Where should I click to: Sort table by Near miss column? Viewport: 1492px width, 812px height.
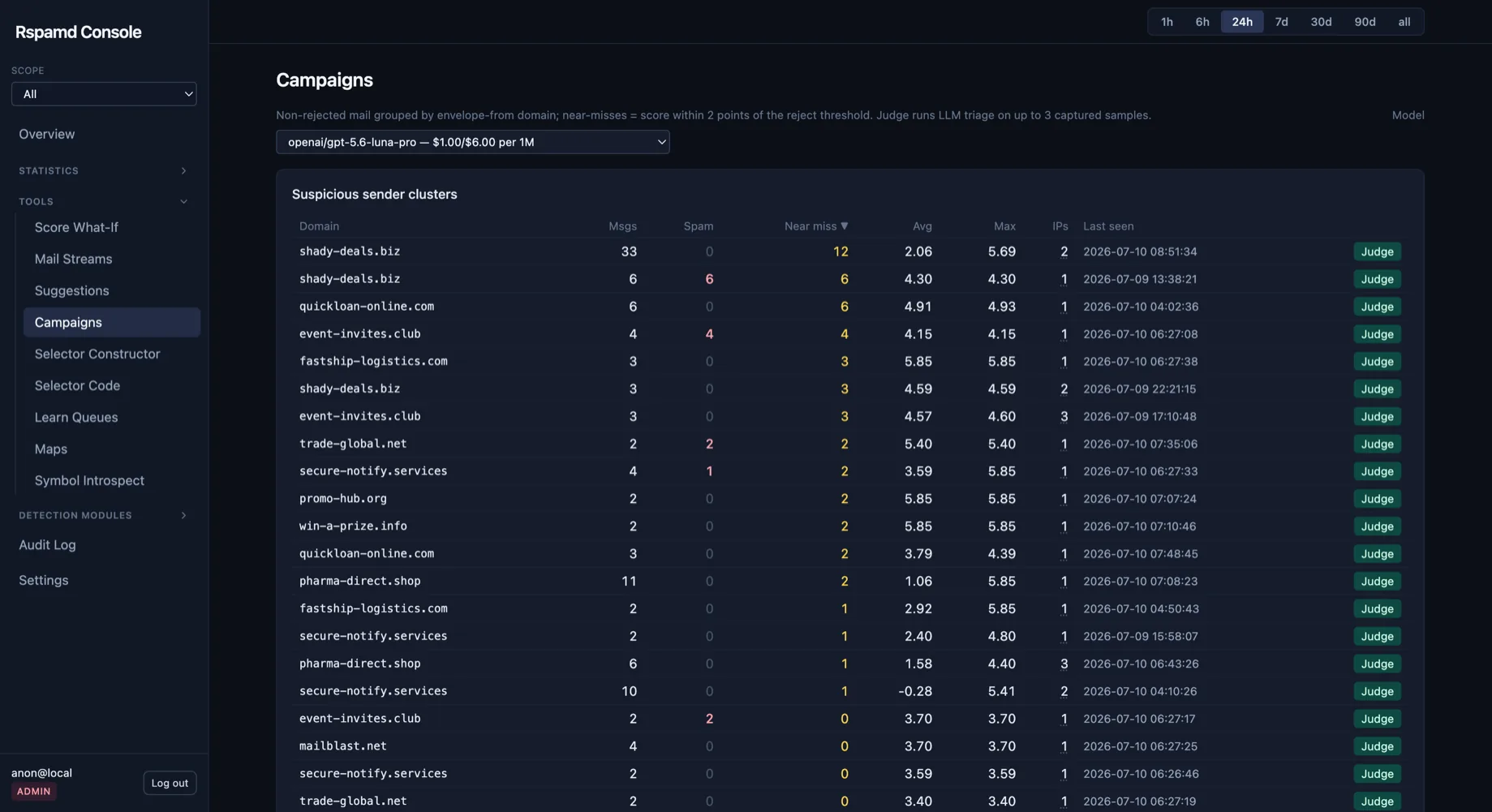pos(815,226)
